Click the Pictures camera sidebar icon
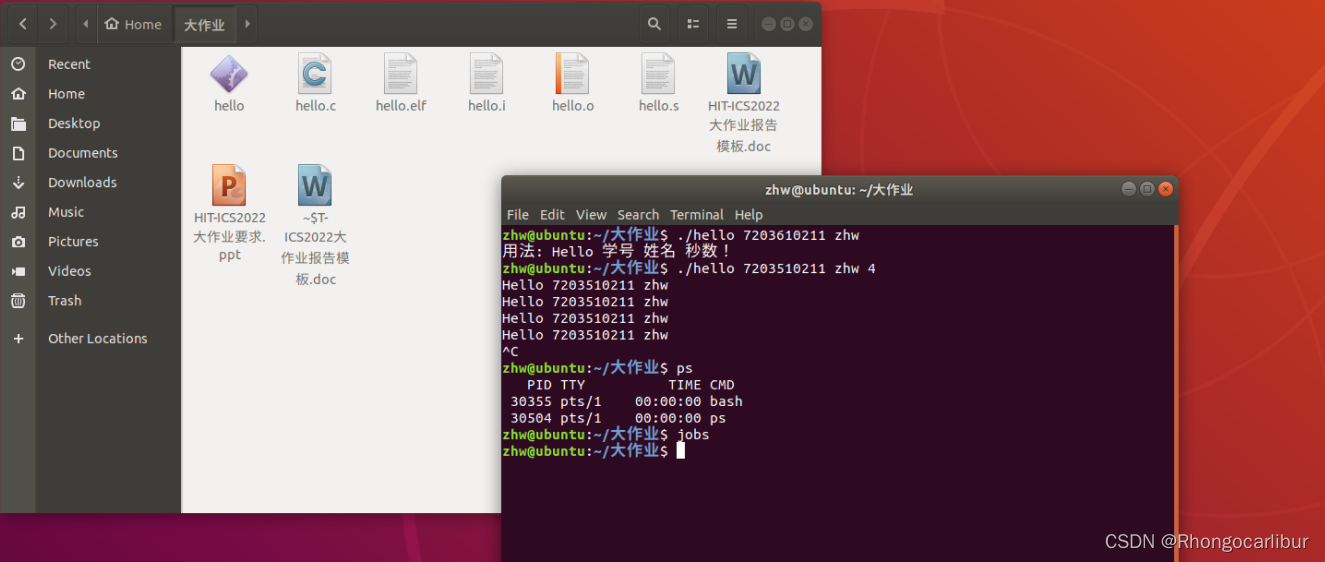 pos(18,242)
